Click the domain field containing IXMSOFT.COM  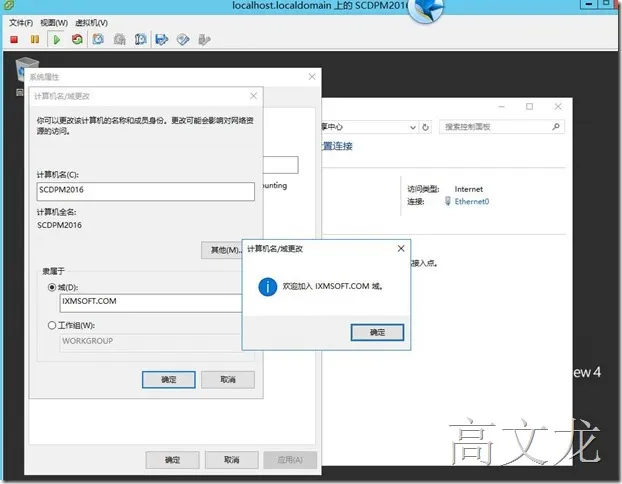(151, 303)
